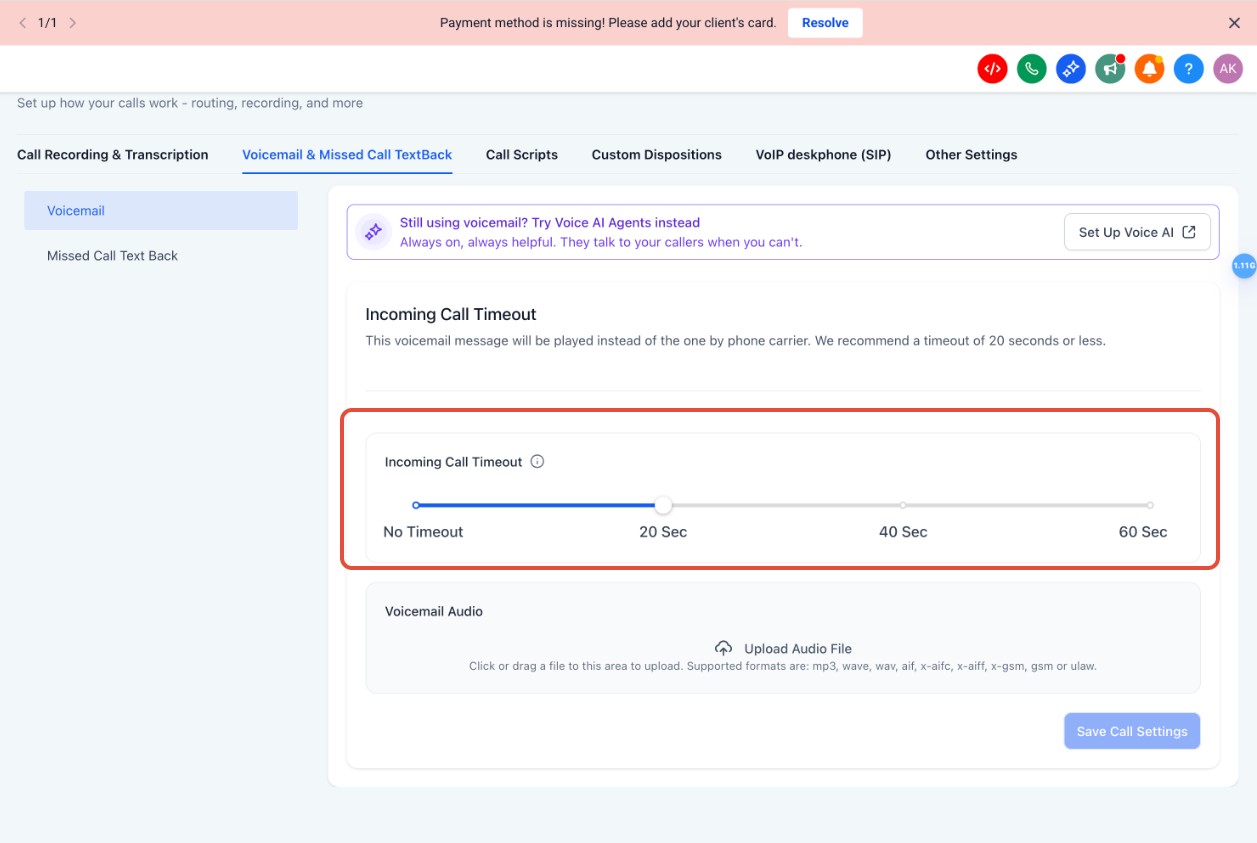Viewport: 1257px width, 843px height.
Task: Click the red code icon in header
Action: coord(991,69)
